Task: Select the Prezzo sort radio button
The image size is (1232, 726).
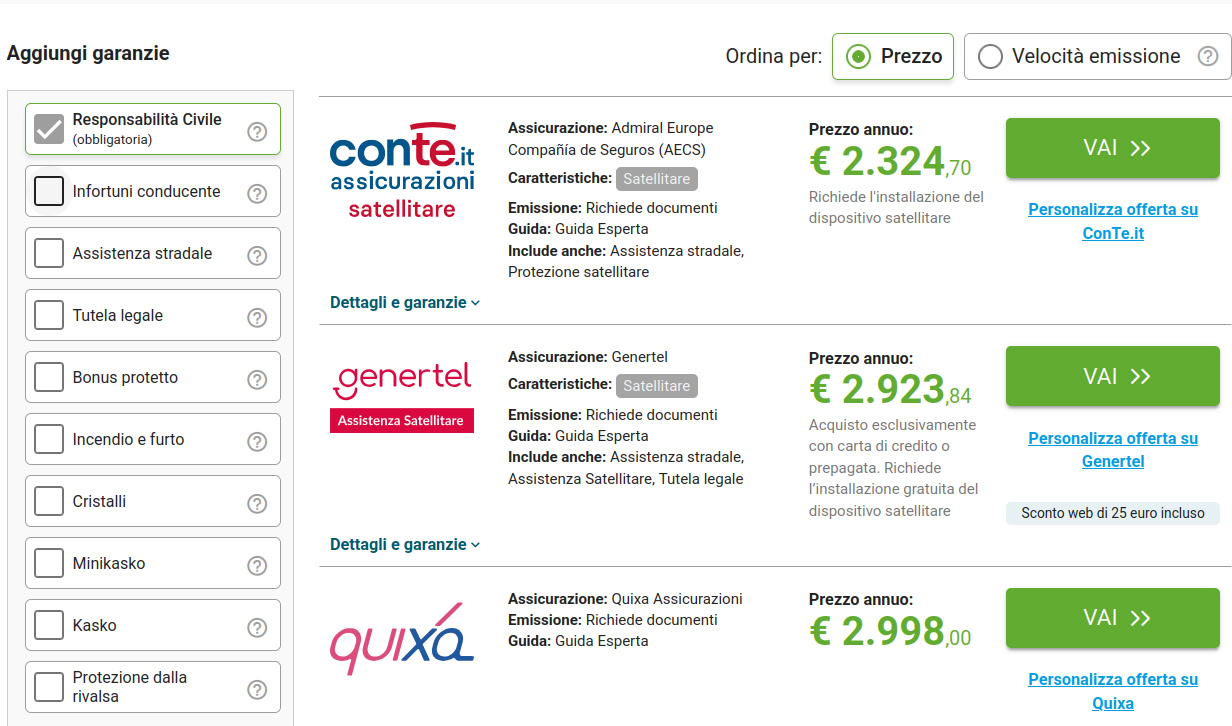Action: [858, 57]
